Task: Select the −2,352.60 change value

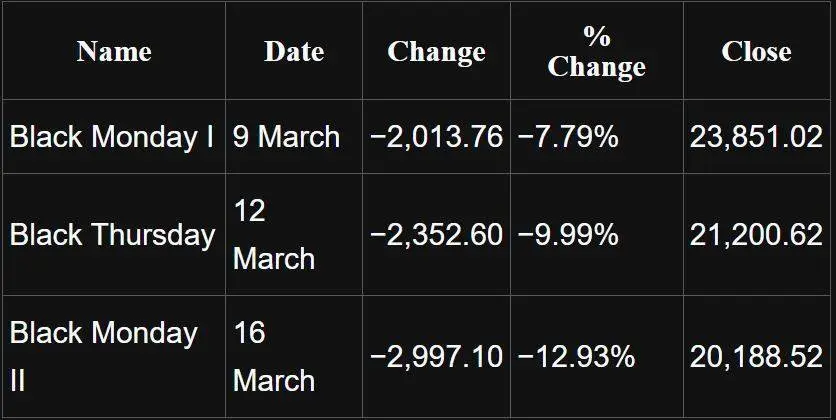Action: click(436, 235)
